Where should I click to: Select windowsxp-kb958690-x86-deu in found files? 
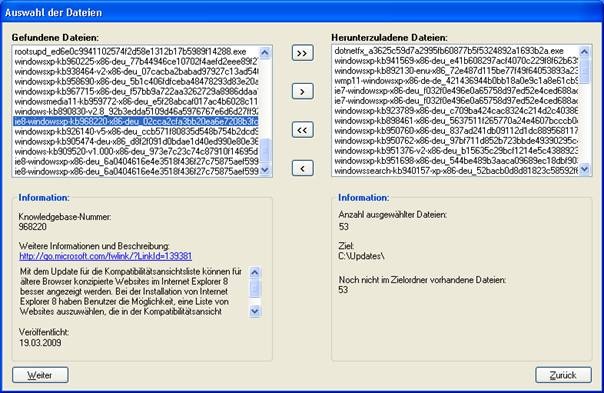click(x=136, y=81)
